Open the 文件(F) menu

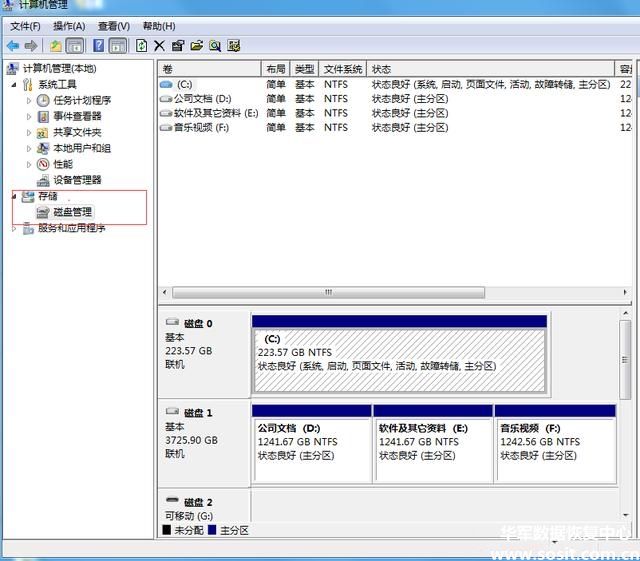pos(25,26)
